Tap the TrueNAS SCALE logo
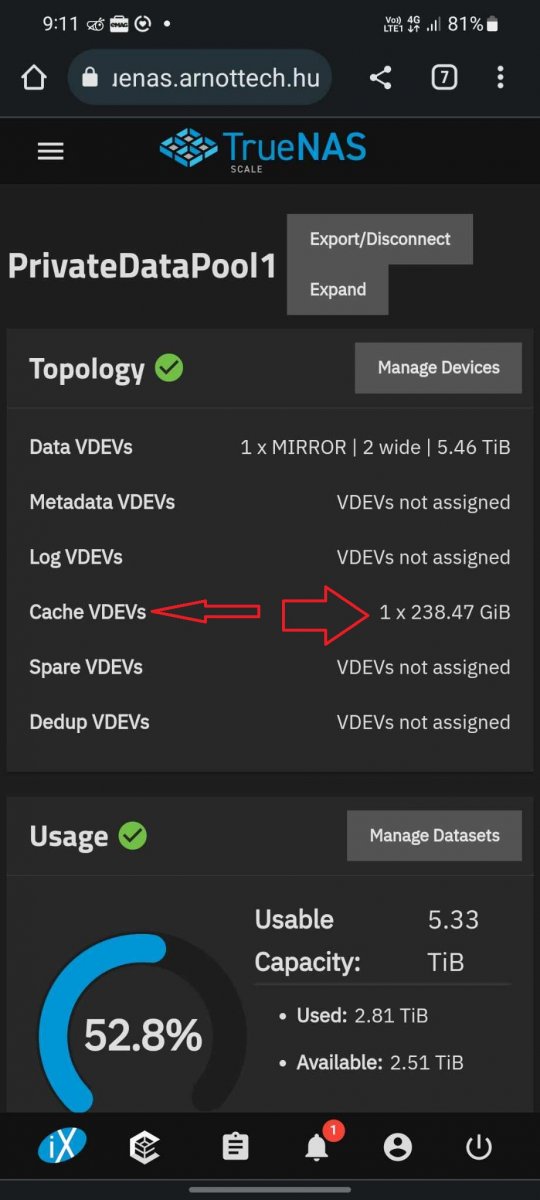This screenshot has height=1200, width=540. click(263, 150)
